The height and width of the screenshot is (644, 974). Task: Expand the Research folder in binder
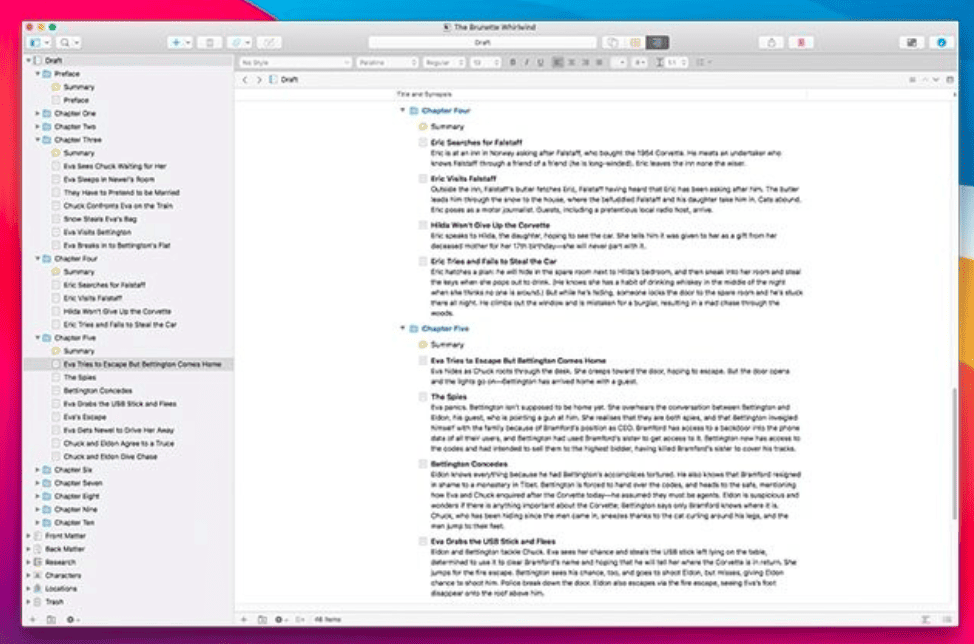click(28, 562)
